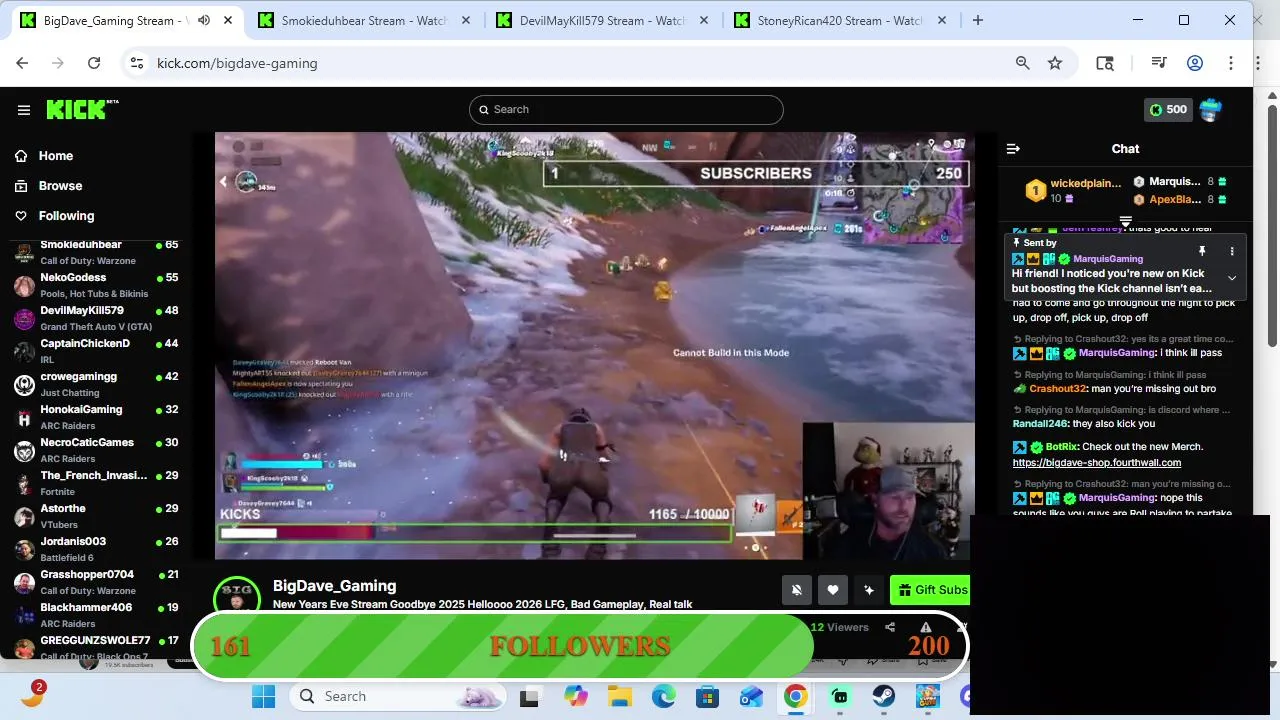1280x720 pixels.
Task: Go to Home in the sidebar
Action: (x=56, y=156)
